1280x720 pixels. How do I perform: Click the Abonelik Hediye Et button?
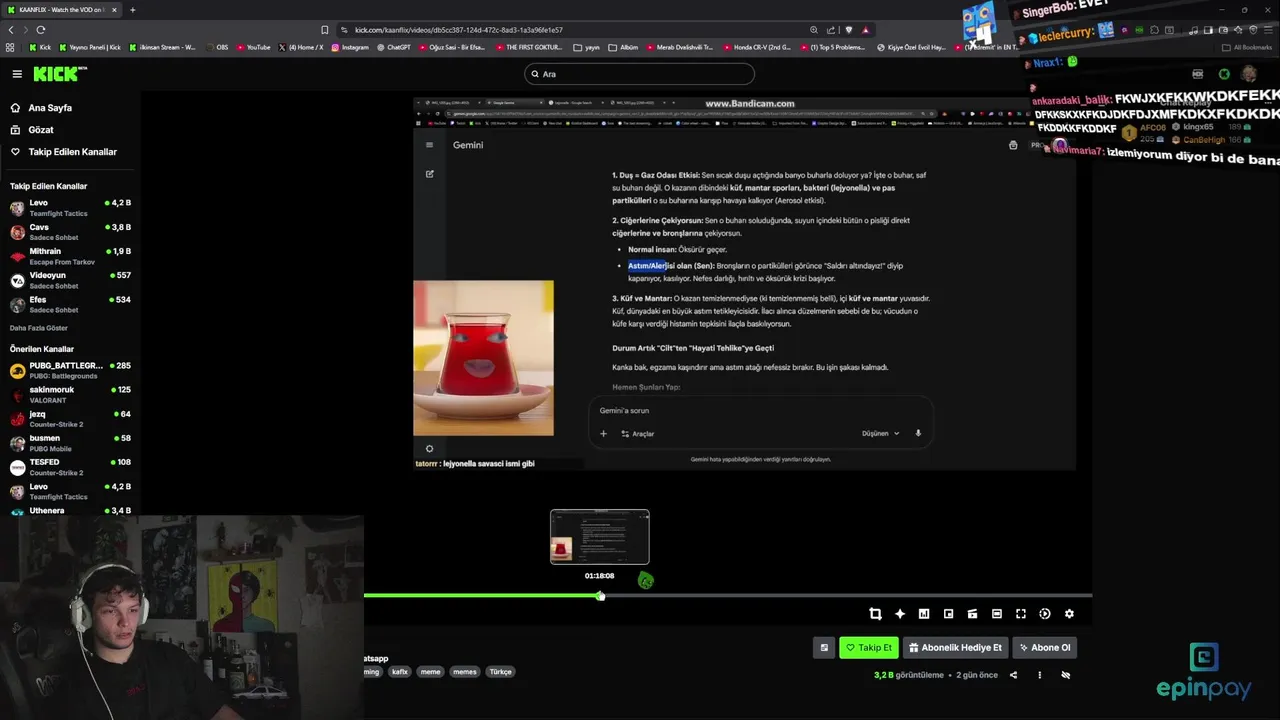tap(955, 648)
